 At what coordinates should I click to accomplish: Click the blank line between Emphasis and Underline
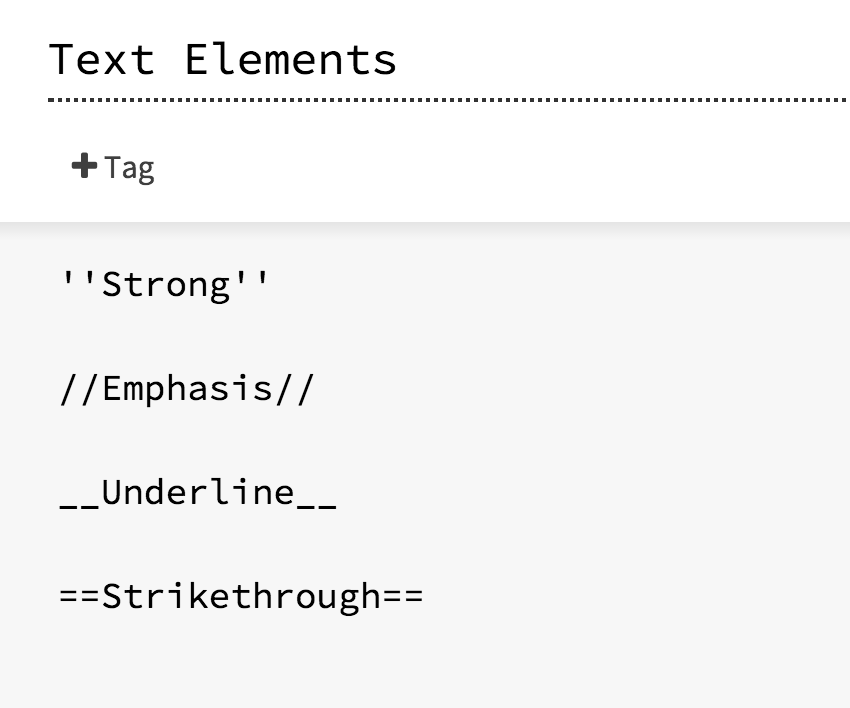[x=300, y=441]
